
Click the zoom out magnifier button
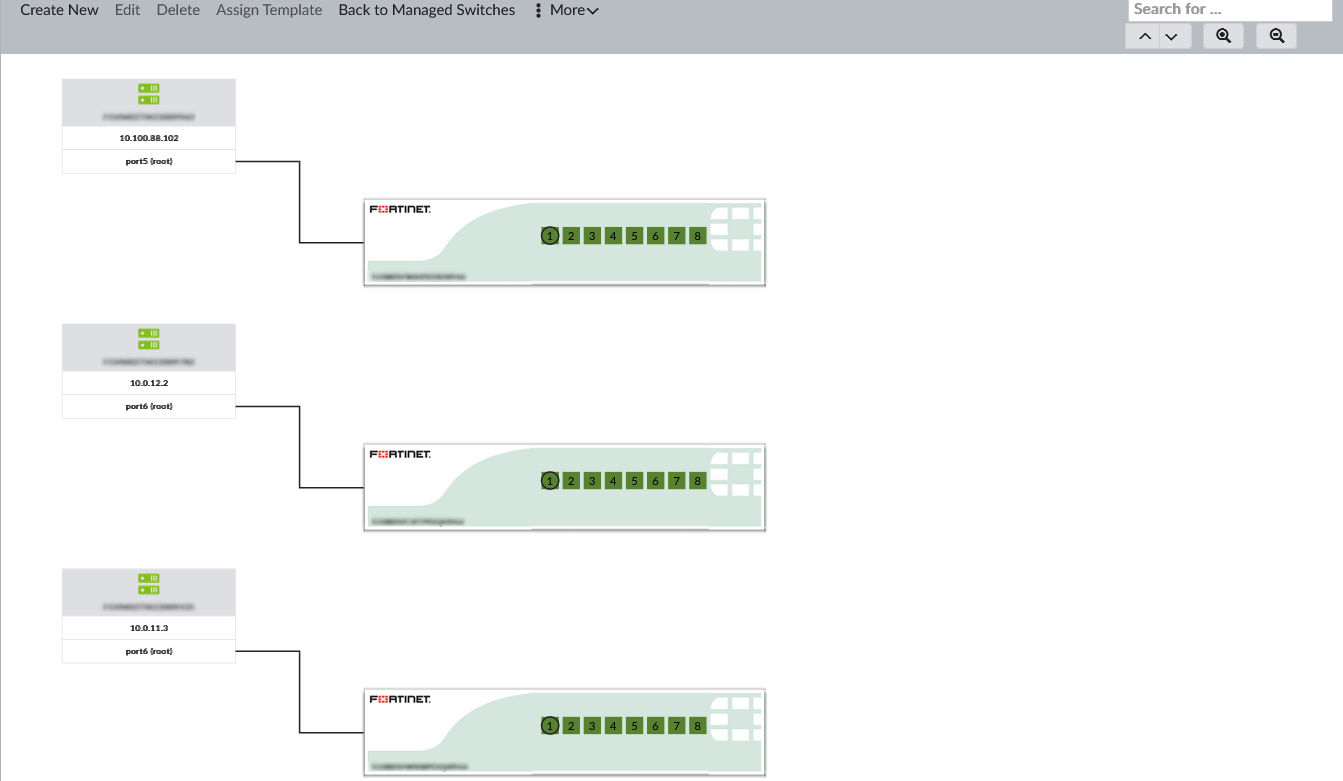coord(1276,36)
